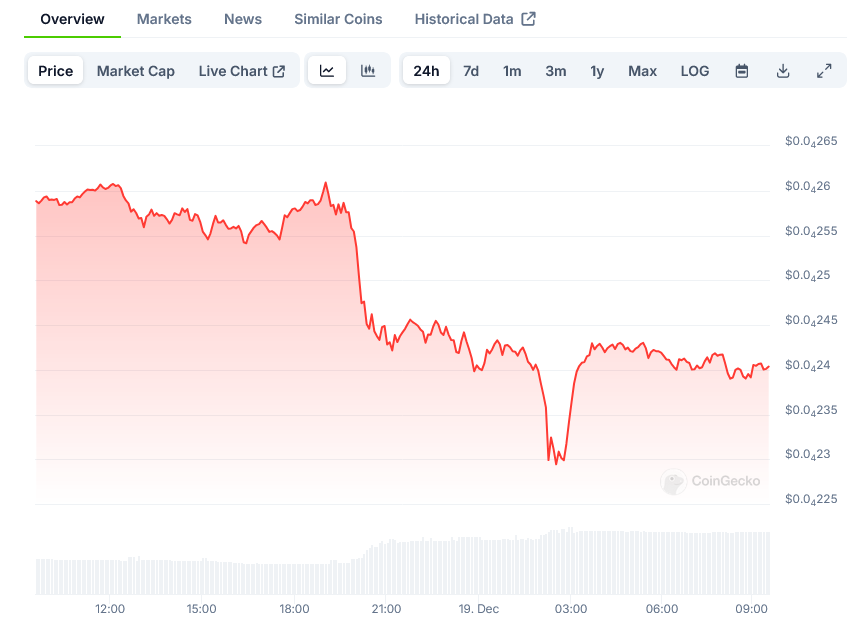This screenshot has width=847, height=629.
Task: Switch to candlestick chart view
Action: [368, 71]
